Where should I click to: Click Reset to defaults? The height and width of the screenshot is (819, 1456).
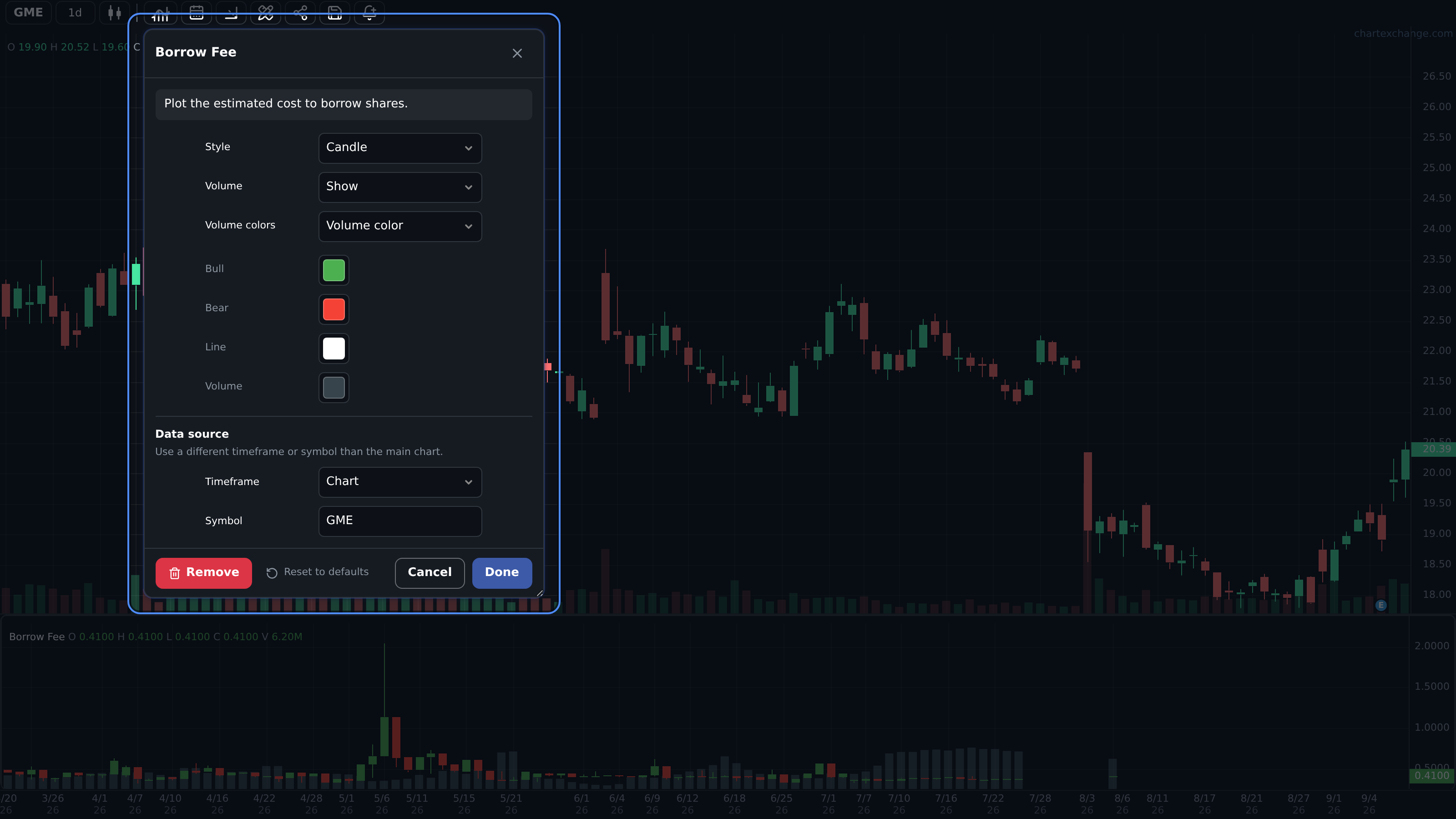tap(317, 572)
